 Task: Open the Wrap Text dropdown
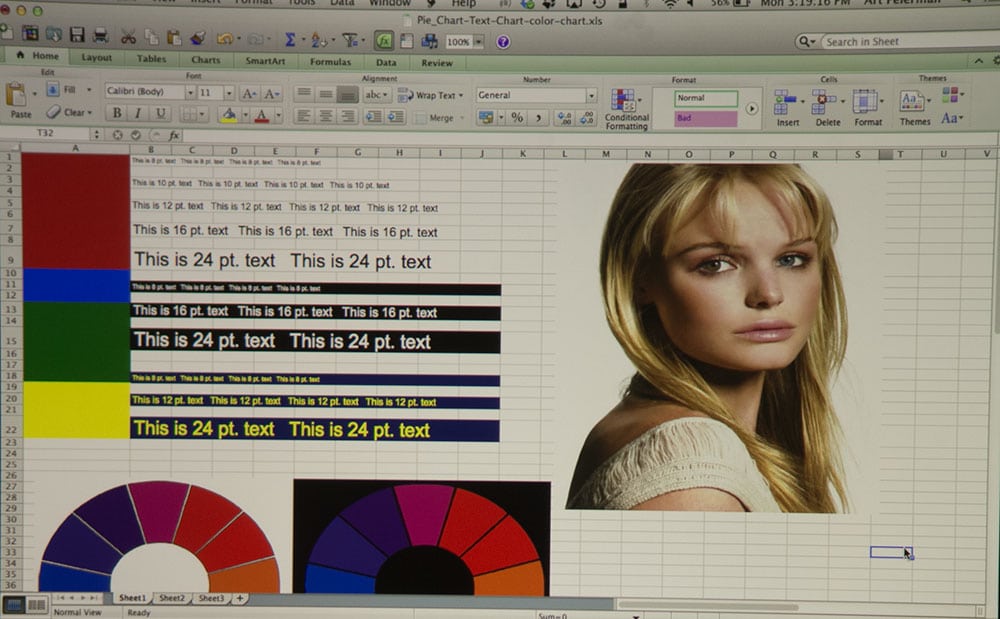click(460, 96)
